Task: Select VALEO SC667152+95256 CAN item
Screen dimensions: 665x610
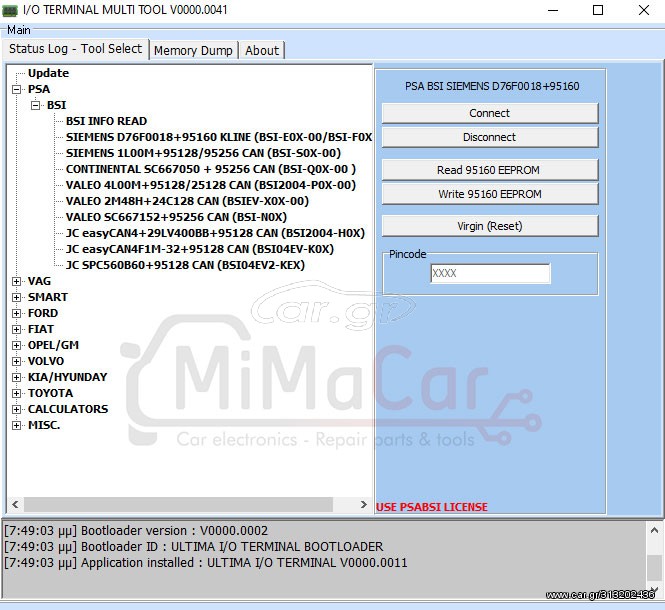Action: pos(176,217)
